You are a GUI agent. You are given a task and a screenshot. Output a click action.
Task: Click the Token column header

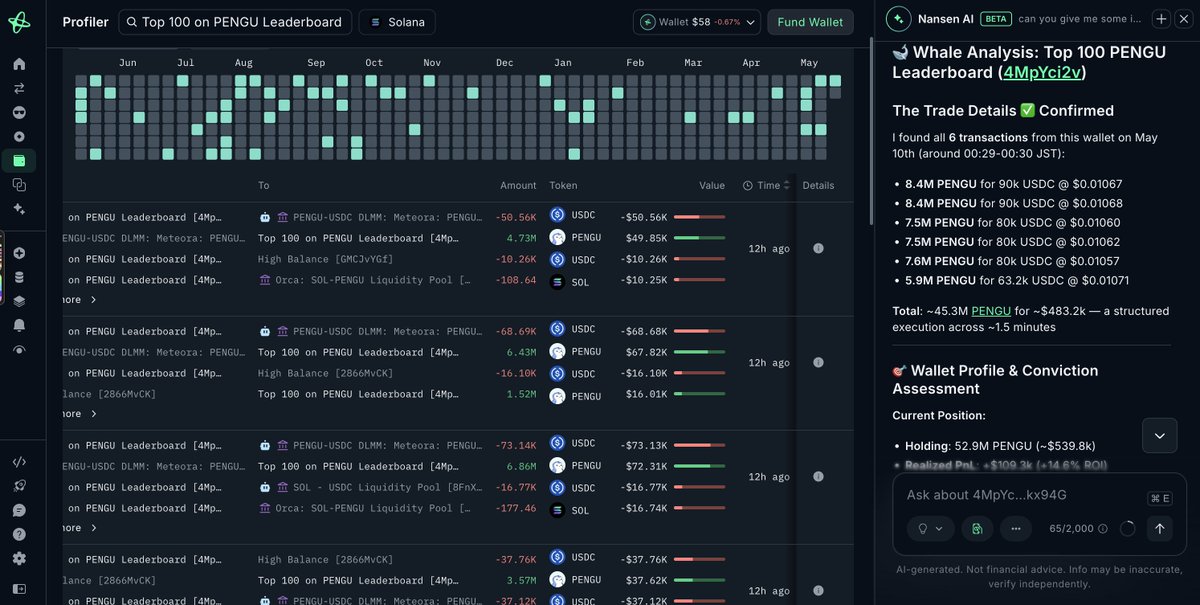click(x=563, y=185)
